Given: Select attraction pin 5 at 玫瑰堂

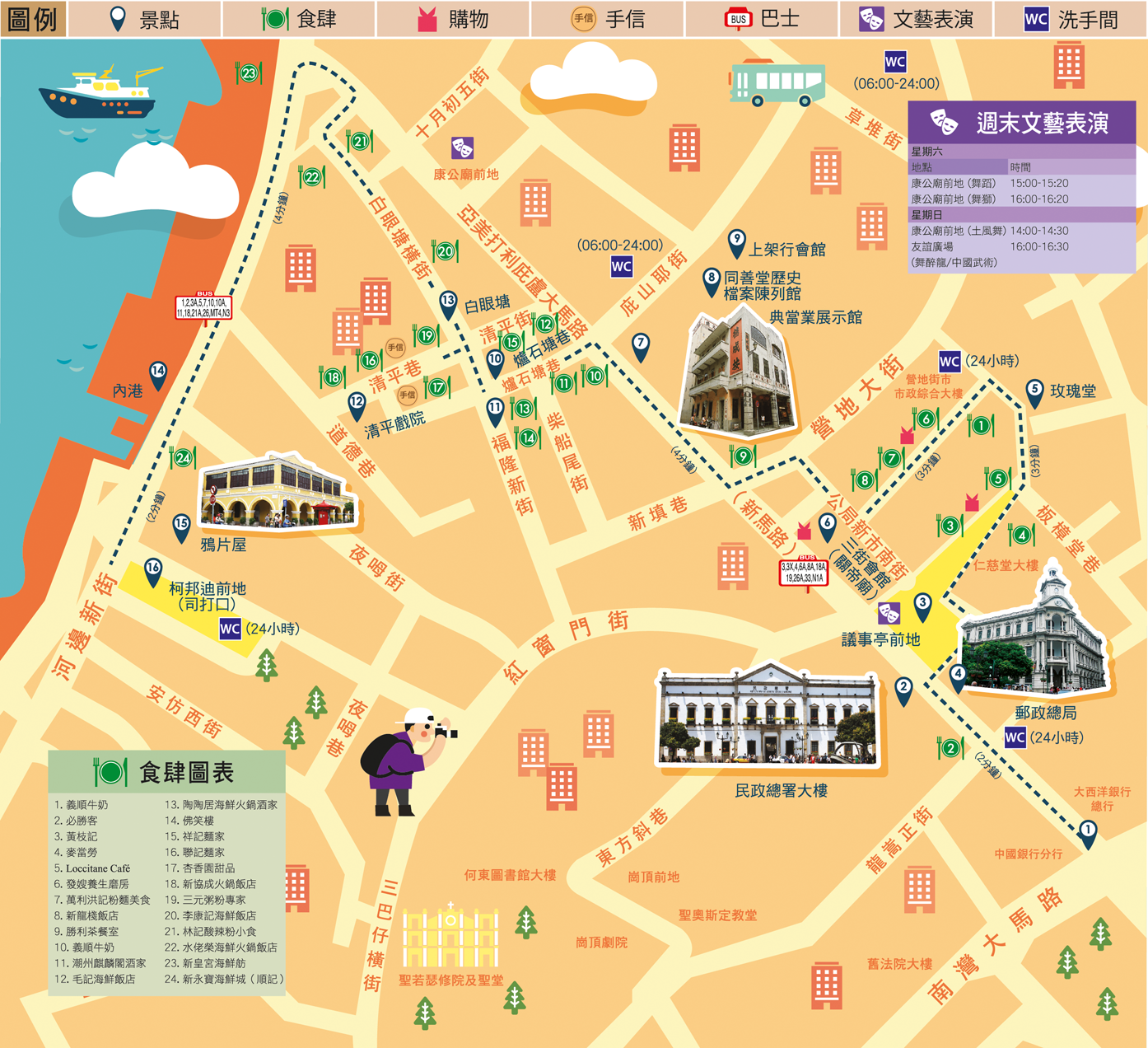Looking at the screenshot, I should point(1035,393).
